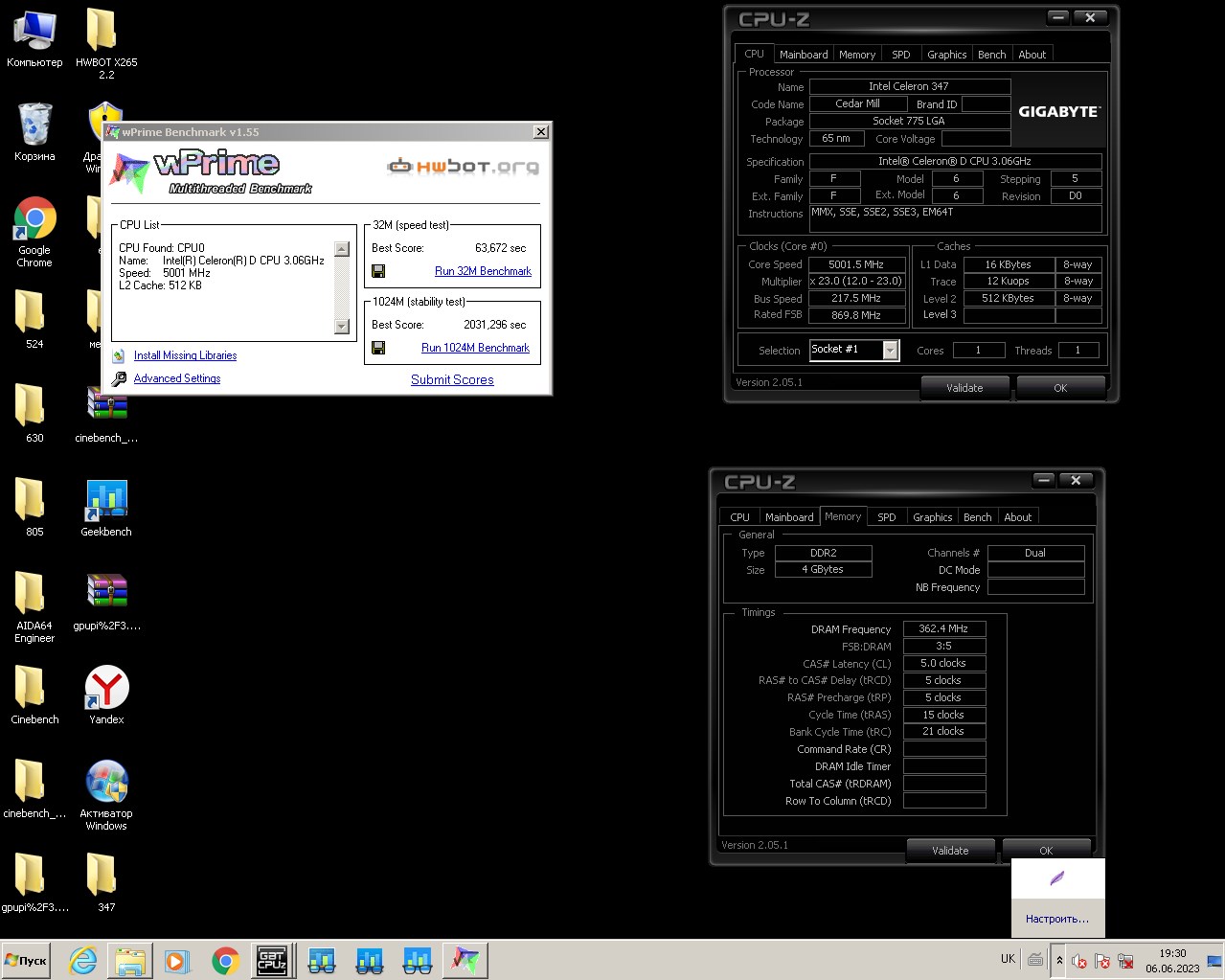Open the SPD tab in upper CPU-Z
Image resolution: width=1225 pixels, height=980 pixels.
pos(901,55)
